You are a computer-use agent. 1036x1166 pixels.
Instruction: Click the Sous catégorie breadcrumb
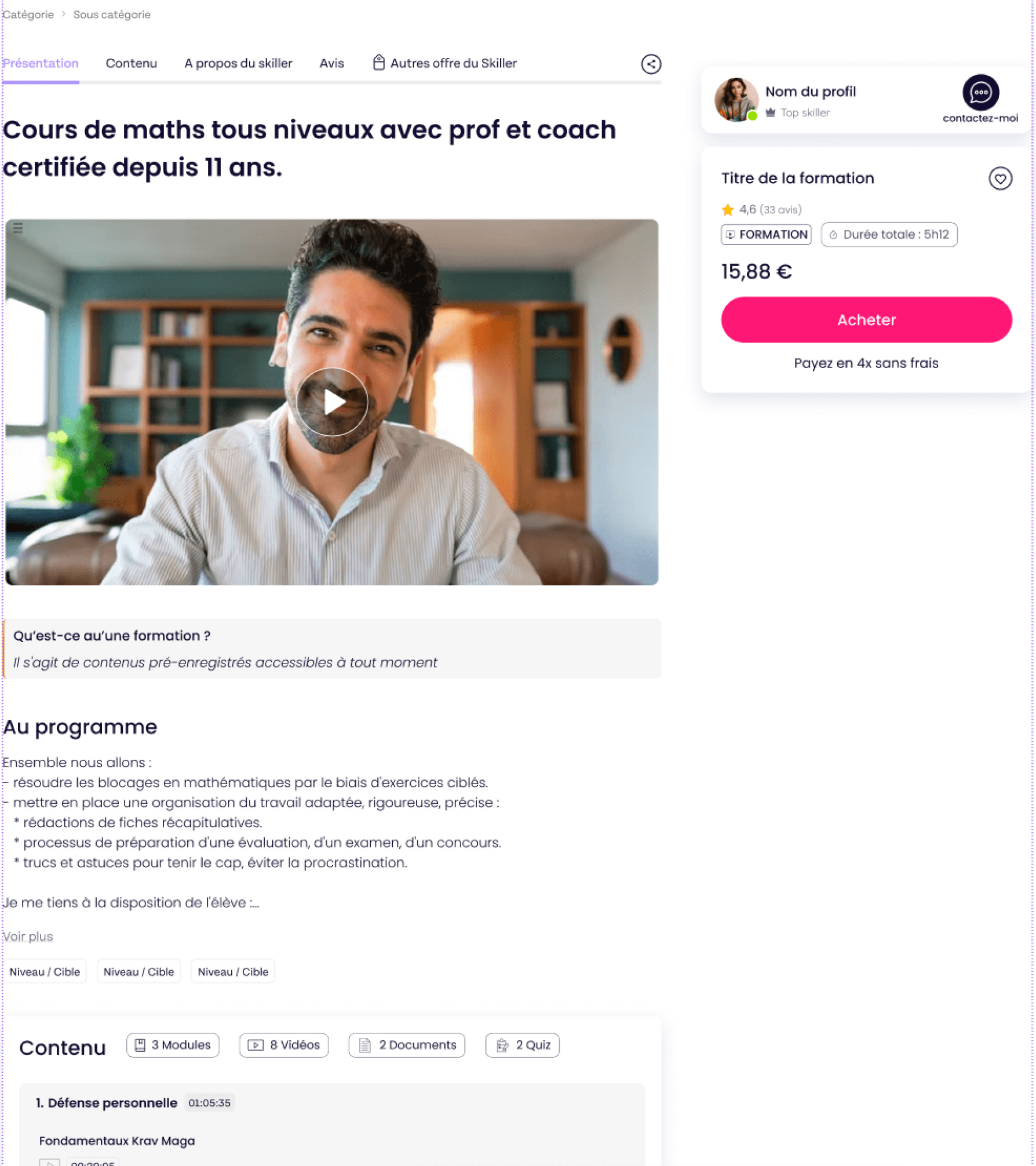(112, 14)
